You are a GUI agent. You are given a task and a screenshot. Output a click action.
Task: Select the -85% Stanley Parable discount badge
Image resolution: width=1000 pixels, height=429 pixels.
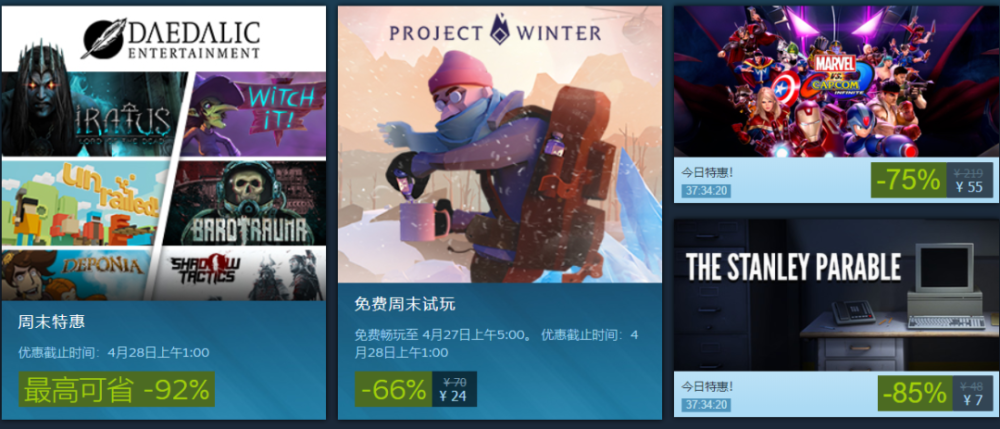coord(915,393)
